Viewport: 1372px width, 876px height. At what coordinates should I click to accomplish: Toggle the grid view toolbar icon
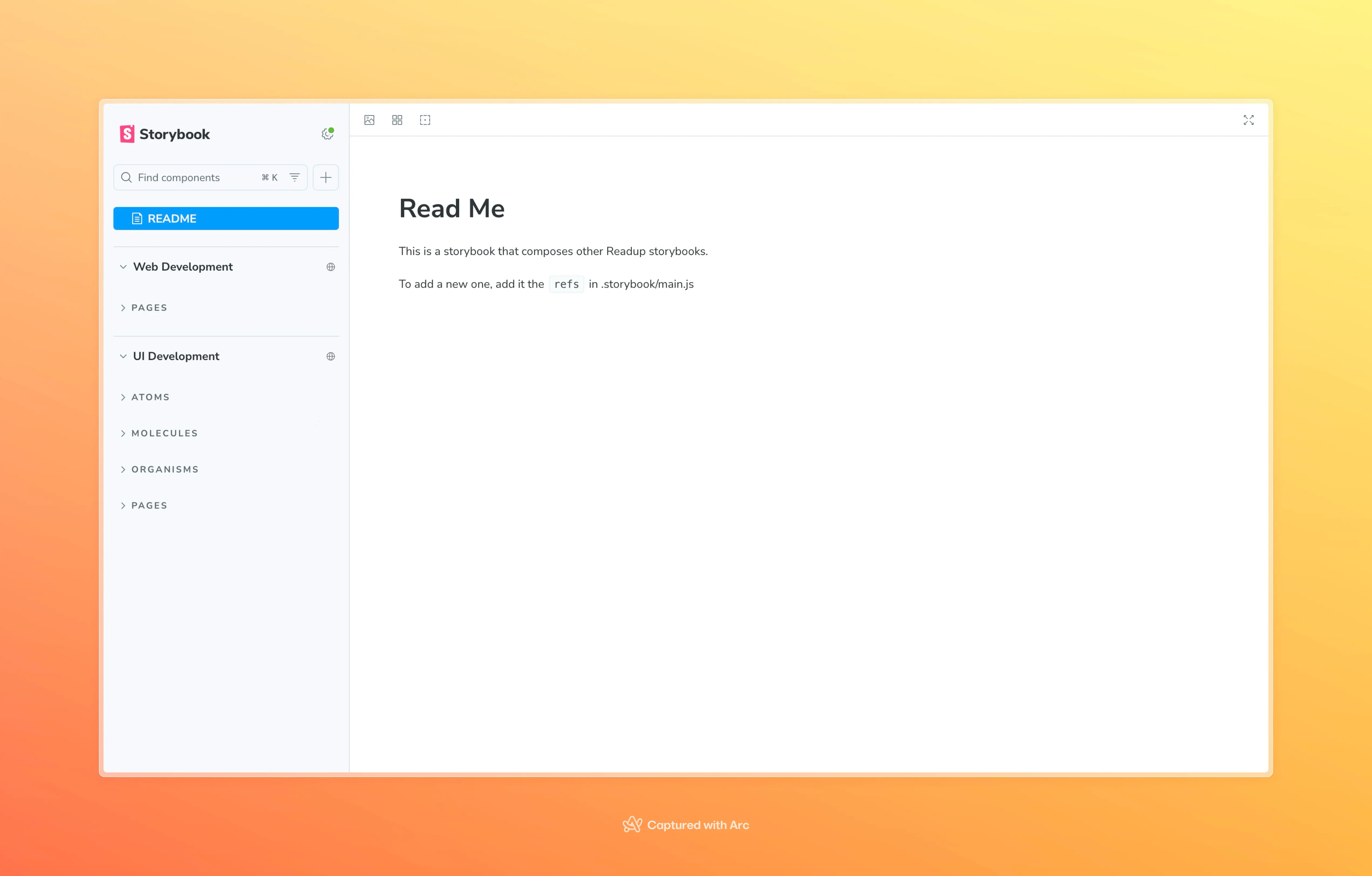[x=397, y=120]
